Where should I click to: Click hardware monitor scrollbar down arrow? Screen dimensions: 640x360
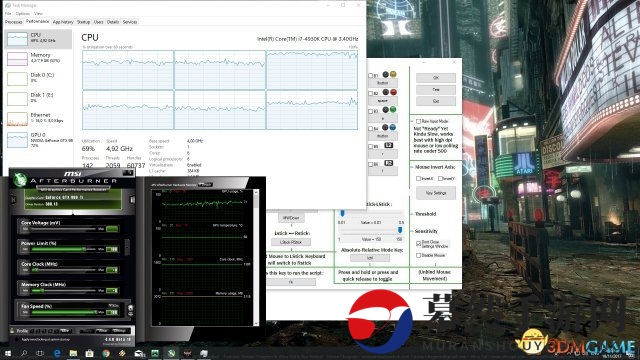coord(256,324)
